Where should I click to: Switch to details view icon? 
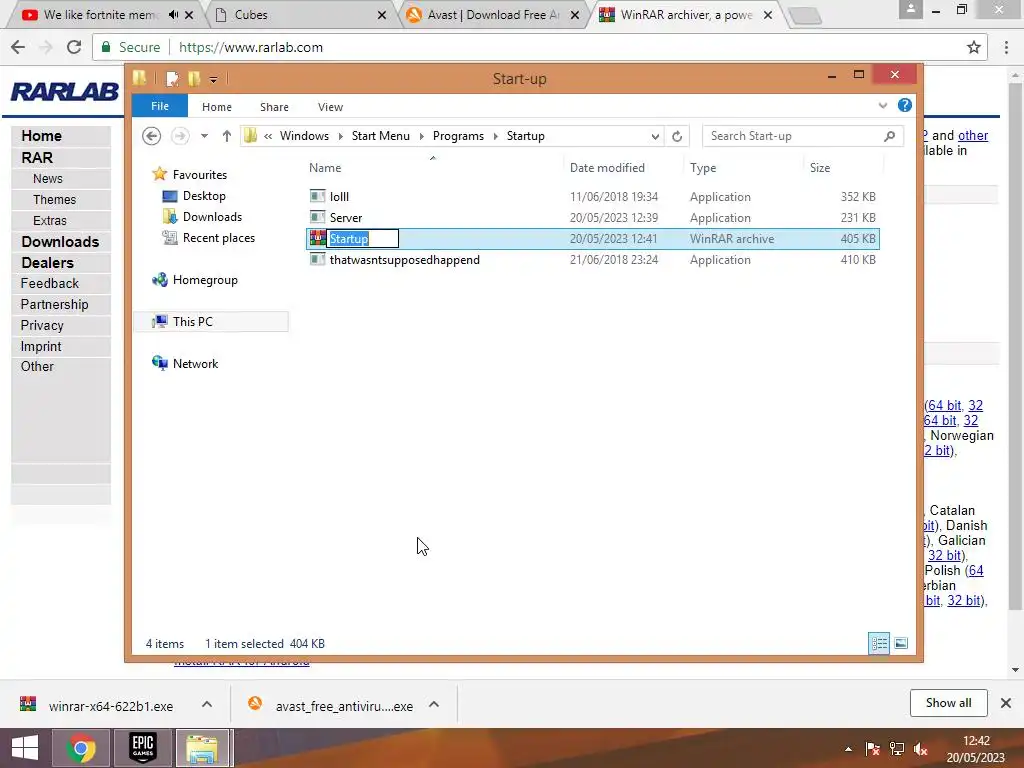point(879,643)
